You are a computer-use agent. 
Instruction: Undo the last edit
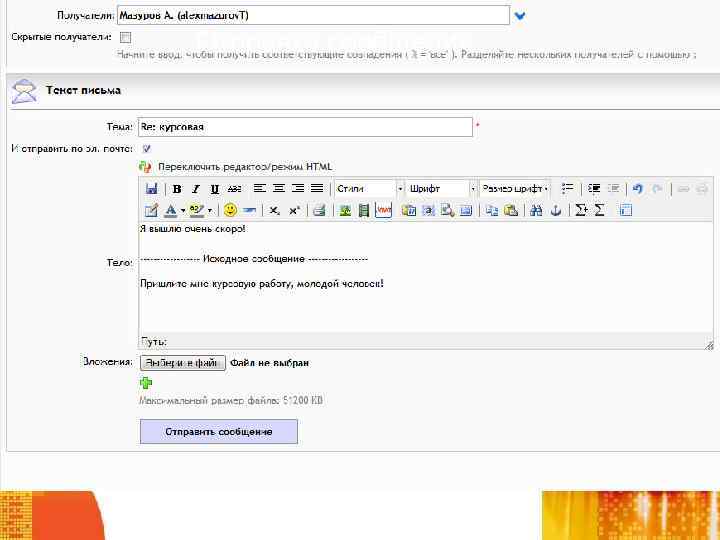coord(637,188)
